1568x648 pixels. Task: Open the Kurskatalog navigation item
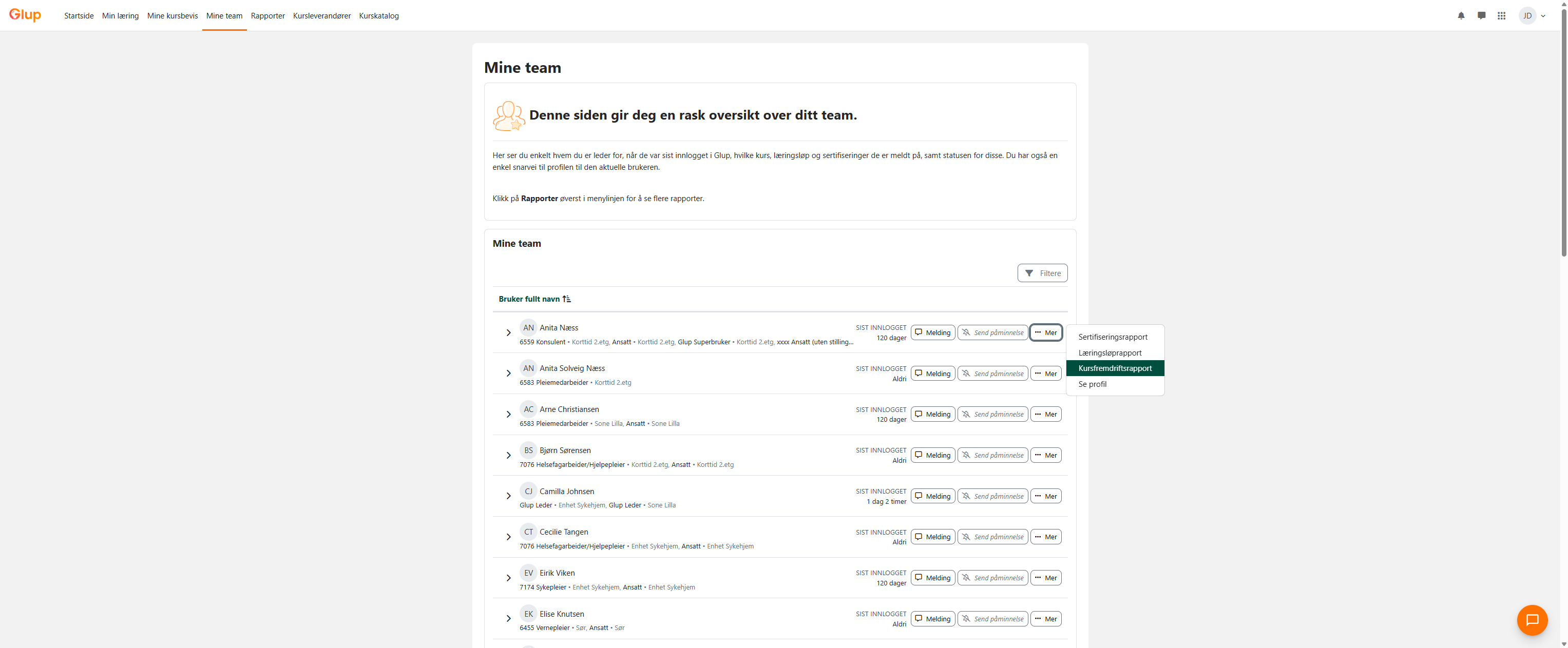(378, 16)
